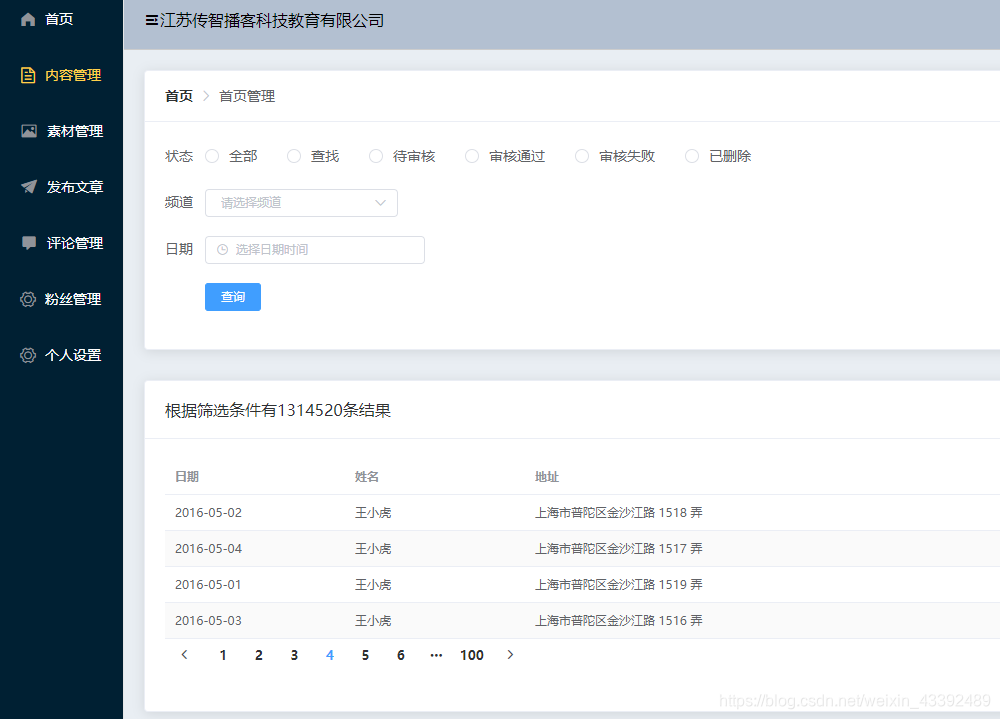Viewport: 1000px width, 719px height.
Task: Click the 姓名 column header
Action: 367,477
